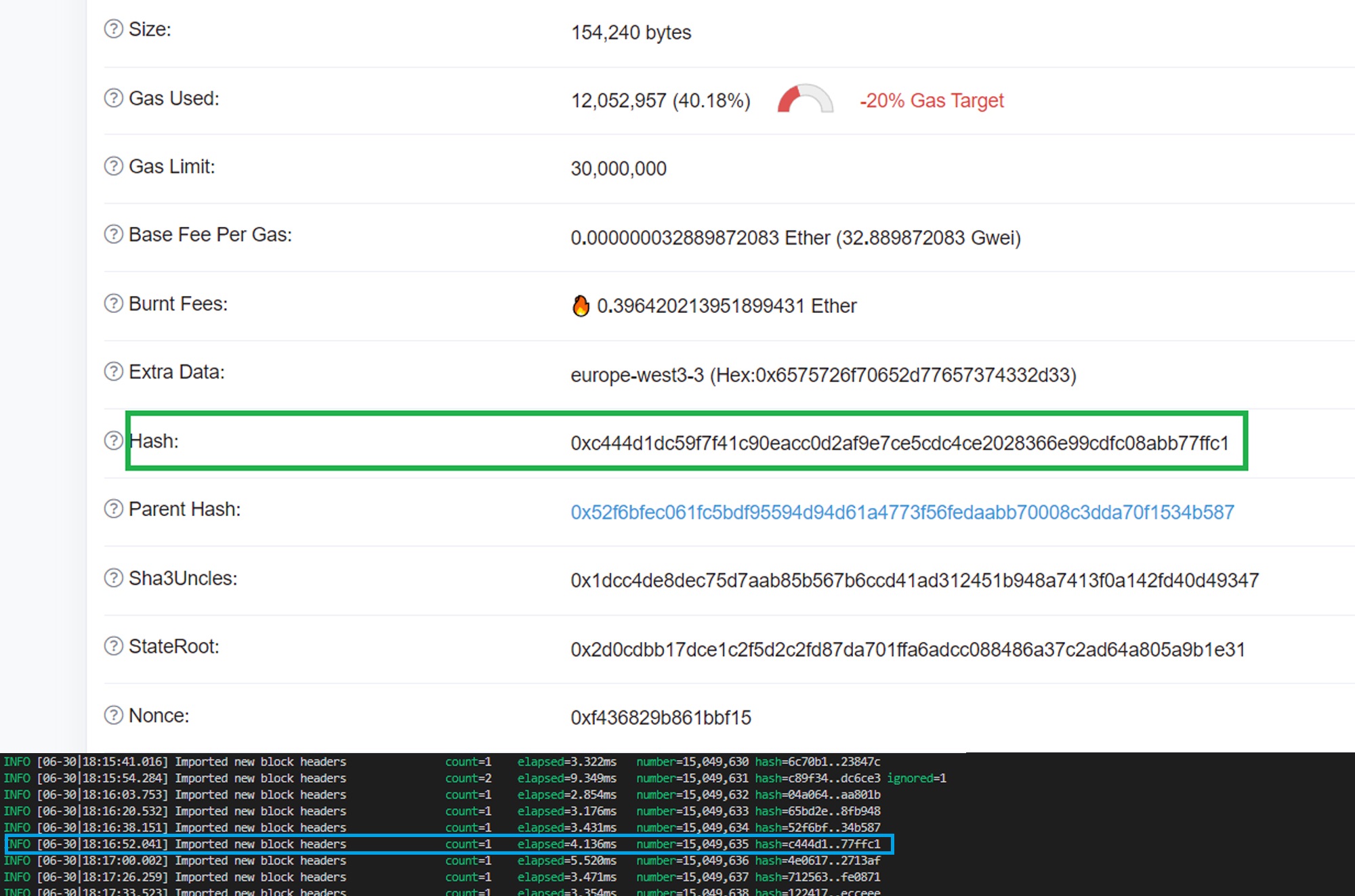Viewport: 1355px width, 896px height.
Task: Open the Parent Hash block link
Action: click(902, 513)
